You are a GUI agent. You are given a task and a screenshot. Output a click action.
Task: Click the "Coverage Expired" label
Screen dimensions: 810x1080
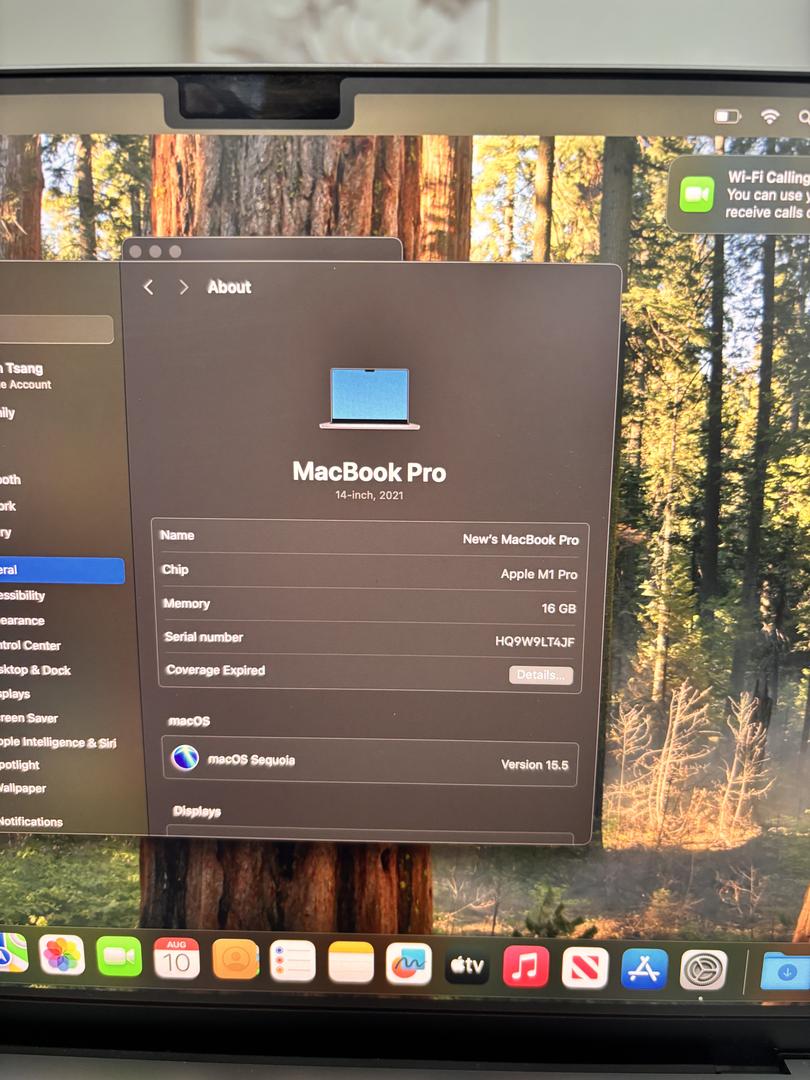click(x=215, y=670)
